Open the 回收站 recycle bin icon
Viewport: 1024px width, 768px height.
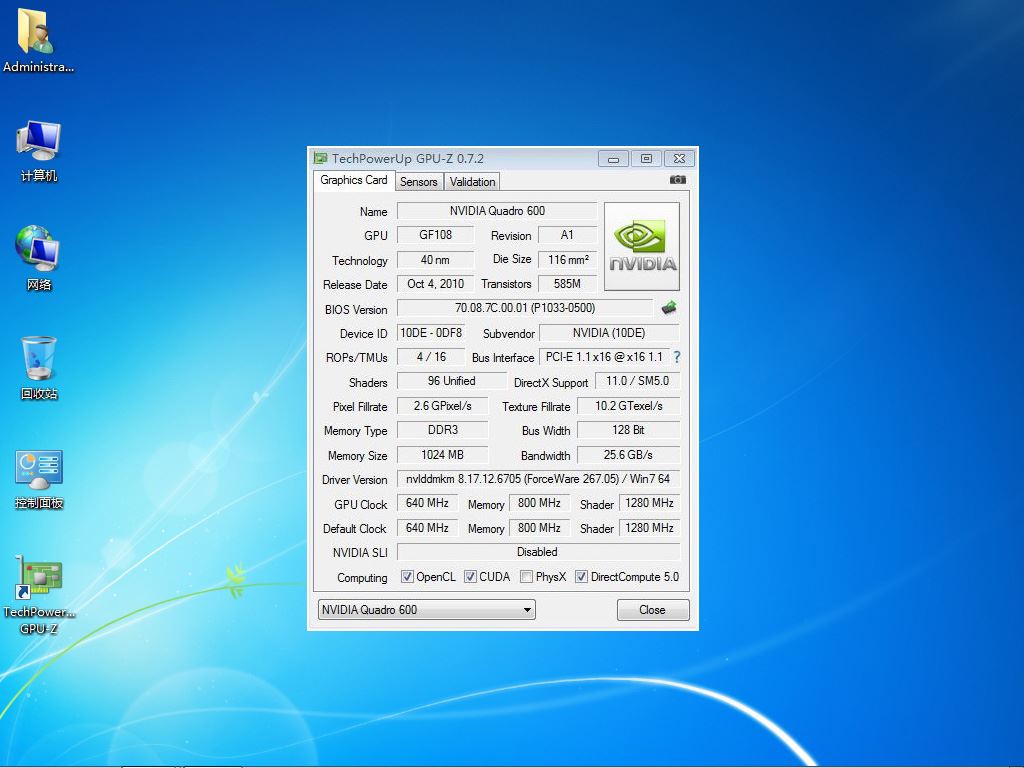(x=39, y=359)
